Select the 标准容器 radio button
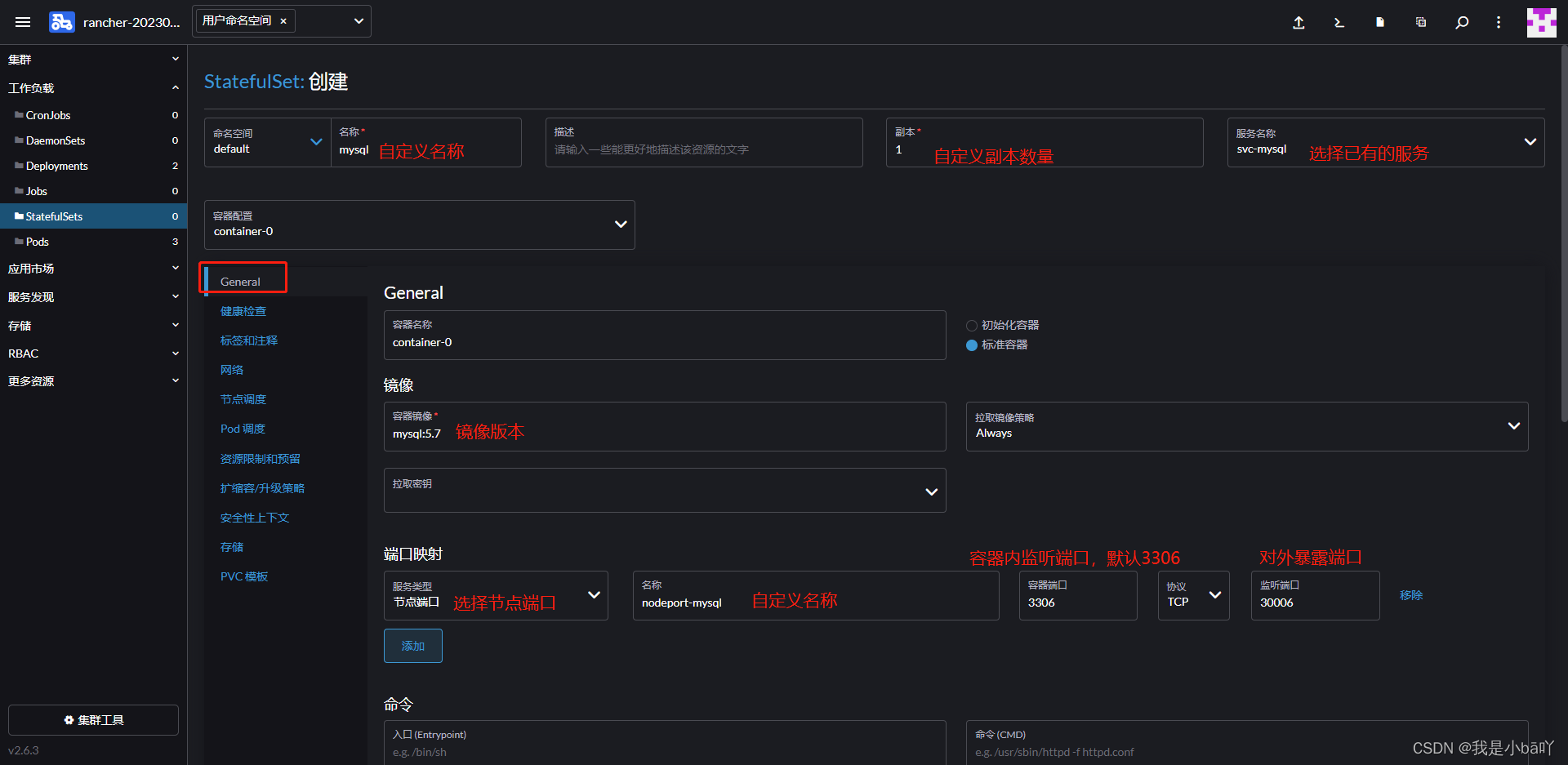This screenshot has width=1568, height=765. pos(972,345)
